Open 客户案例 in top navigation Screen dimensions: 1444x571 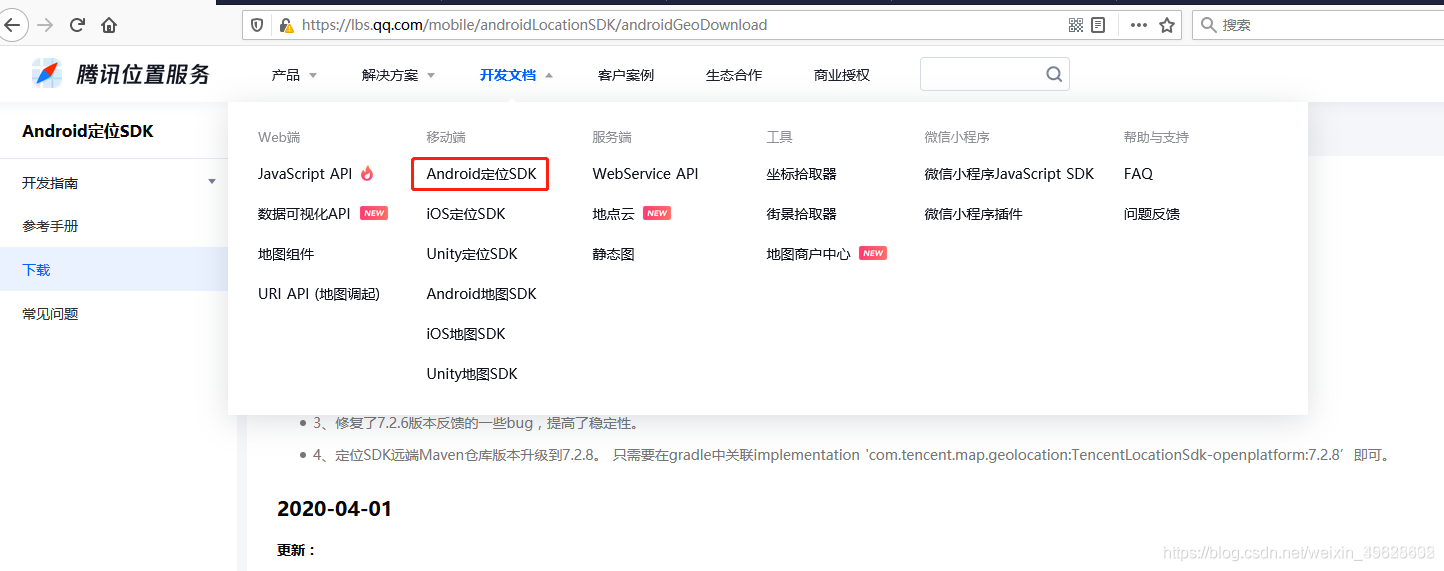click(626, 75)
